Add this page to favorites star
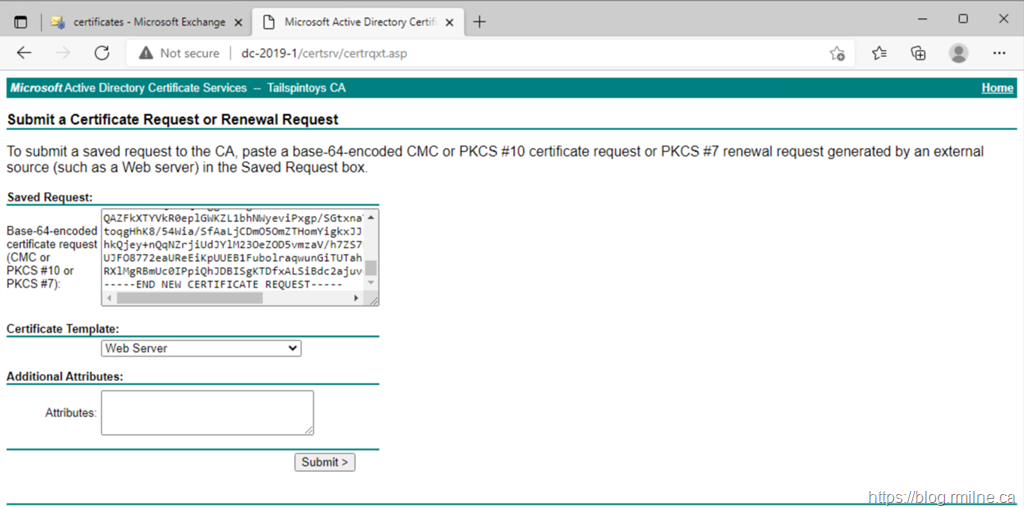The height and width of the screenshot is (508, 1024). point(837,53)
